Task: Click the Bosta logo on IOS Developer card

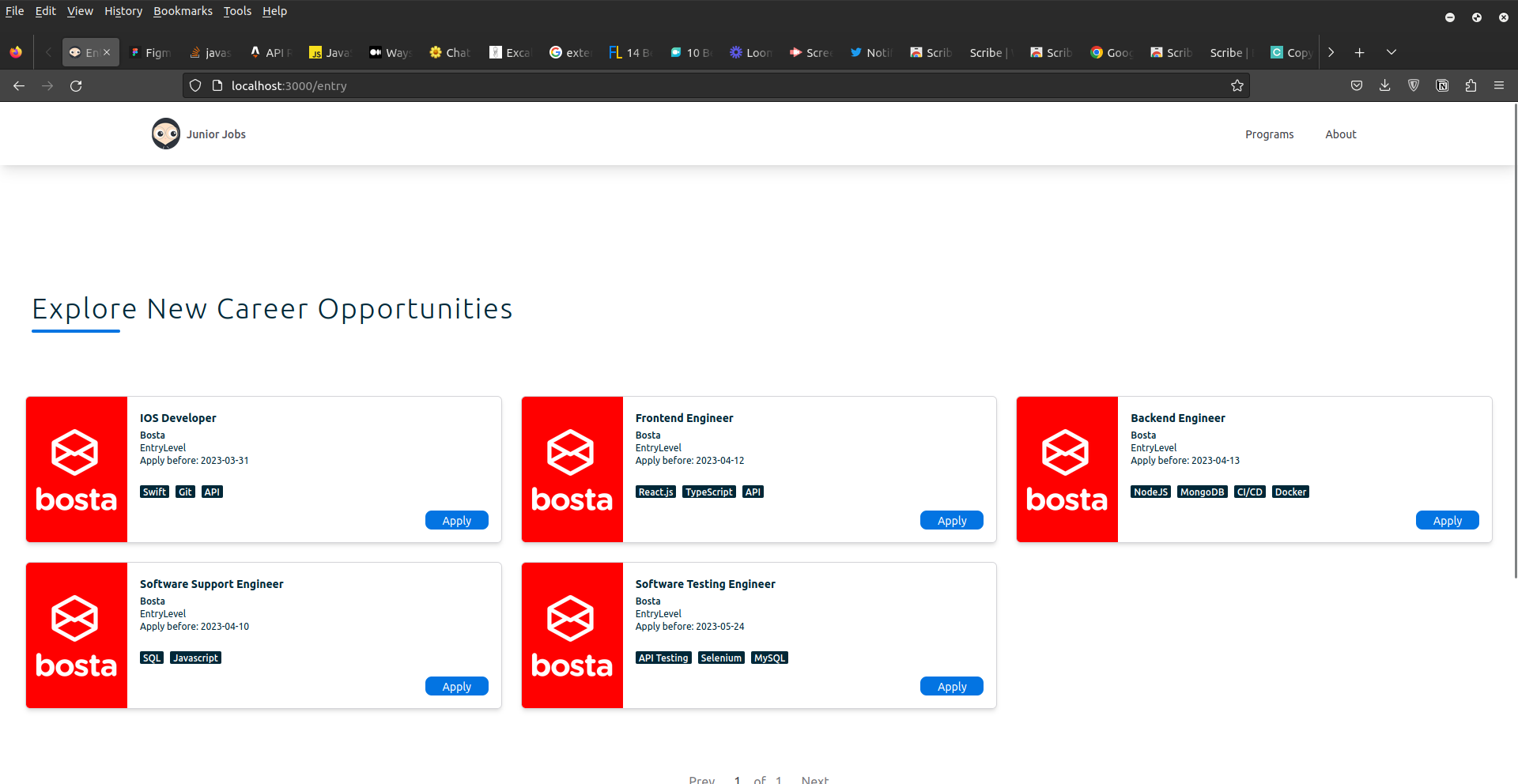Action: 77,469
